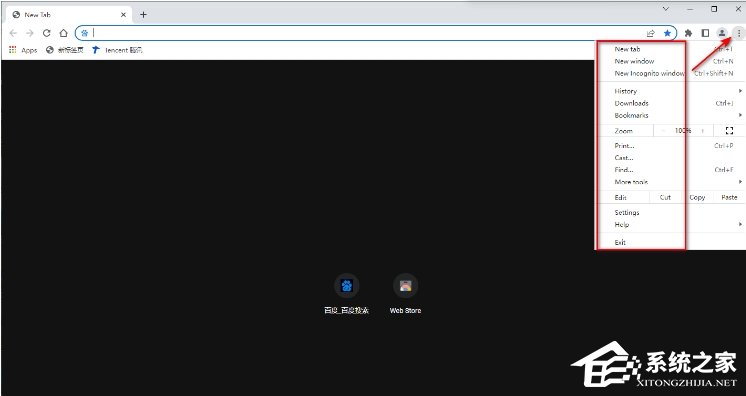
Task: Click the share icon in the address bar
Action: 650,33
